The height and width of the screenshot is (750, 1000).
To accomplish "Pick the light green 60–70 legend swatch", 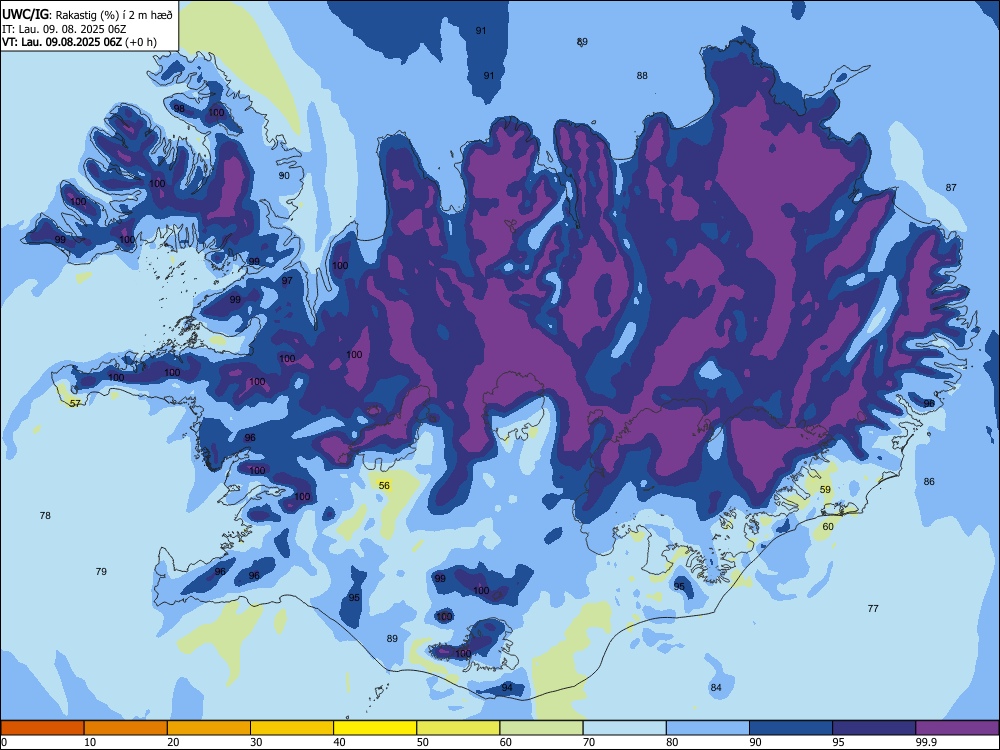I will click(541, 728).
